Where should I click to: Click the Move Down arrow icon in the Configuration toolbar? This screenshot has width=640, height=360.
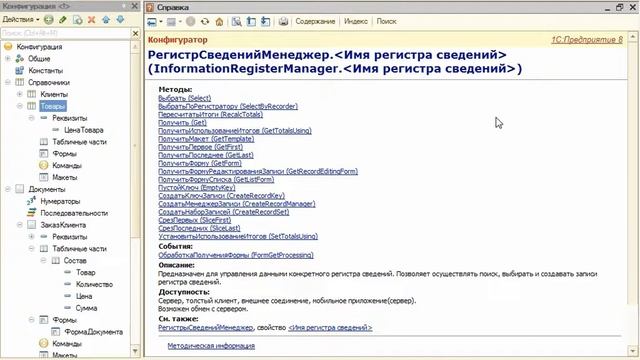click(x=120, y=20)
